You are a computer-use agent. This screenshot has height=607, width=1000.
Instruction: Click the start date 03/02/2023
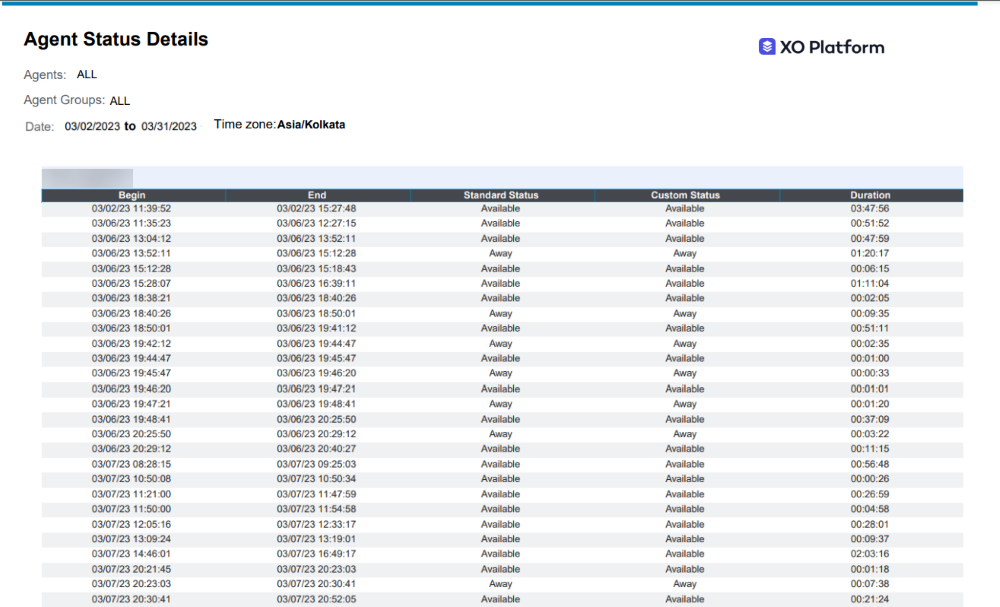point(92,127)
